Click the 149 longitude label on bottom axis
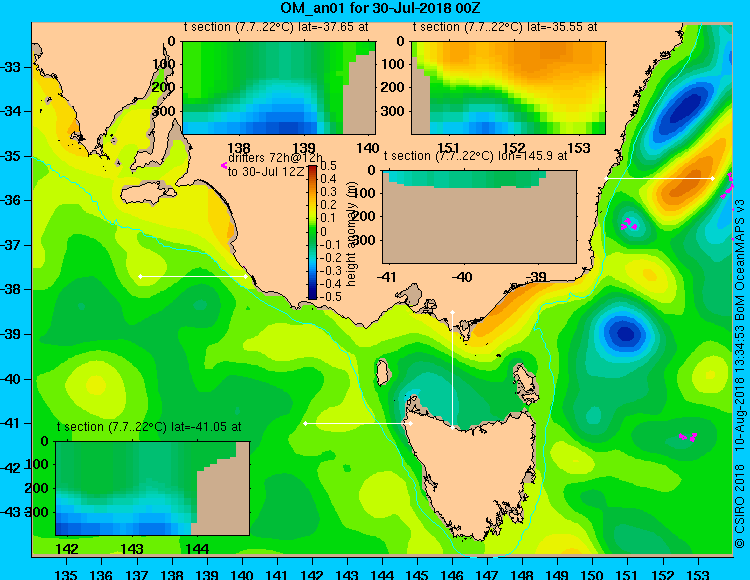 click(x=557, y=573)
